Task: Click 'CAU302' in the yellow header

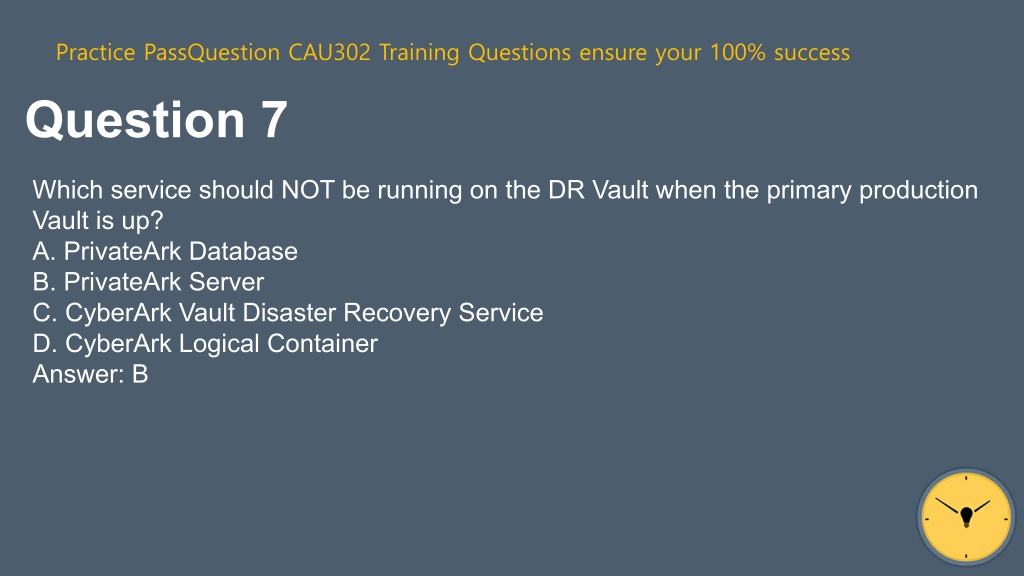Action: (329, 52)
